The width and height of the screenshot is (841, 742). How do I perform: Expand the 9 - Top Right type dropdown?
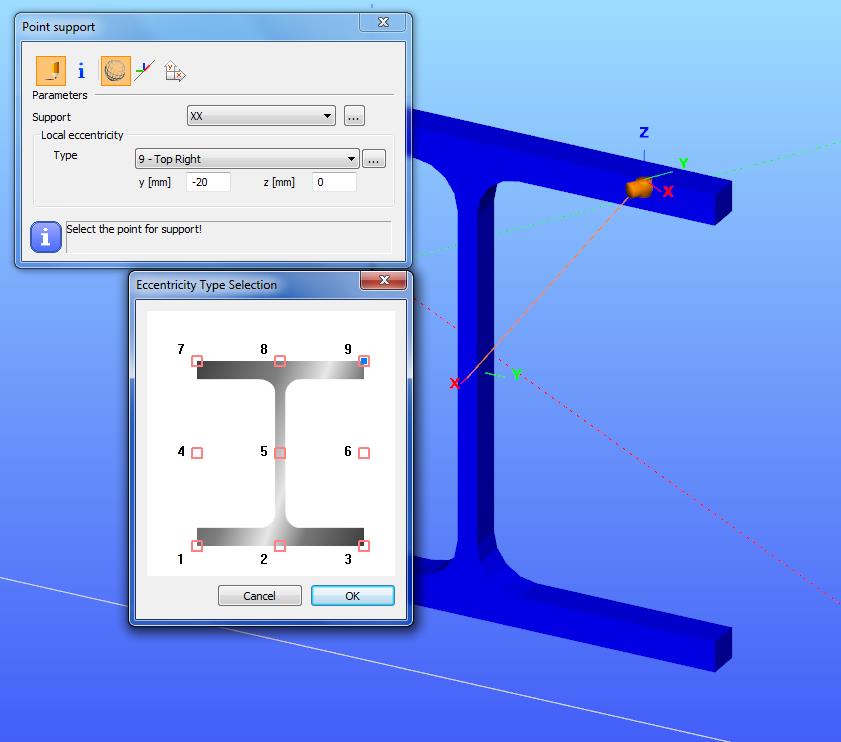247,159
